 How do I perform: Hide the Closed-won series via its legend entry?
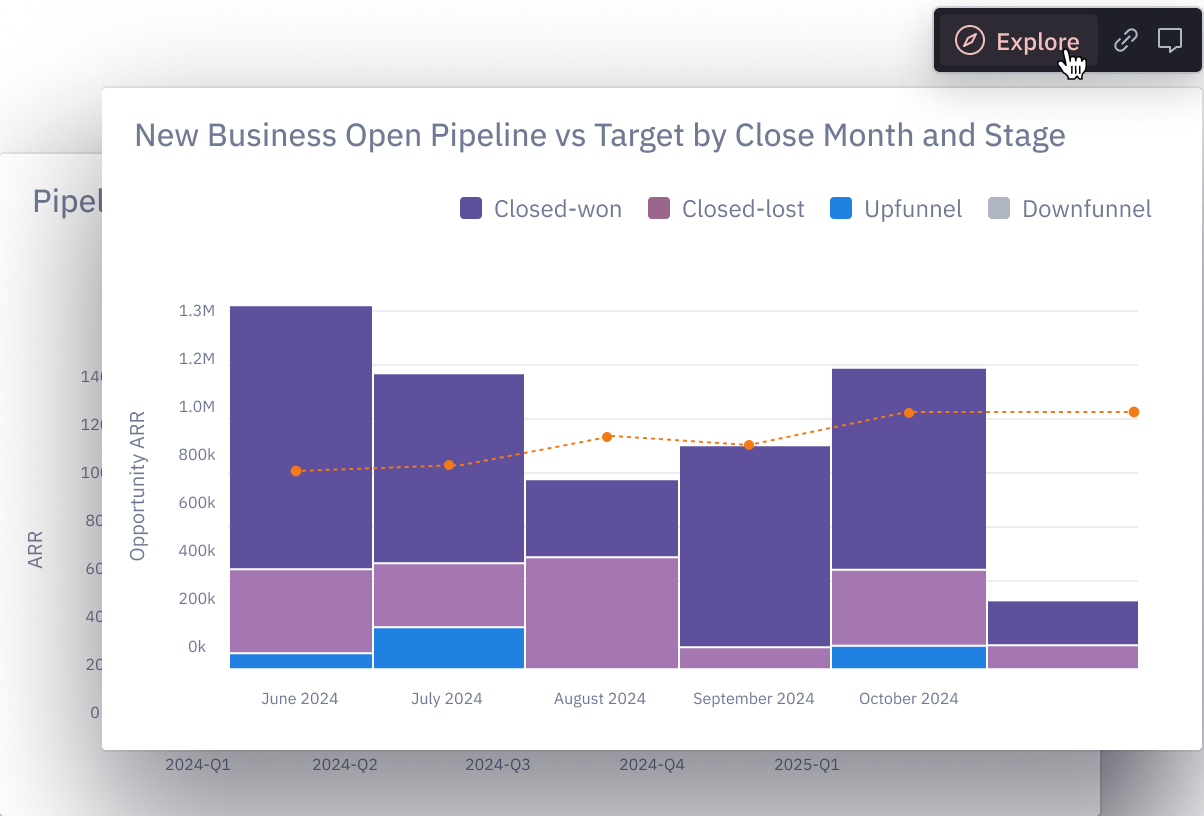click(540, 208)
